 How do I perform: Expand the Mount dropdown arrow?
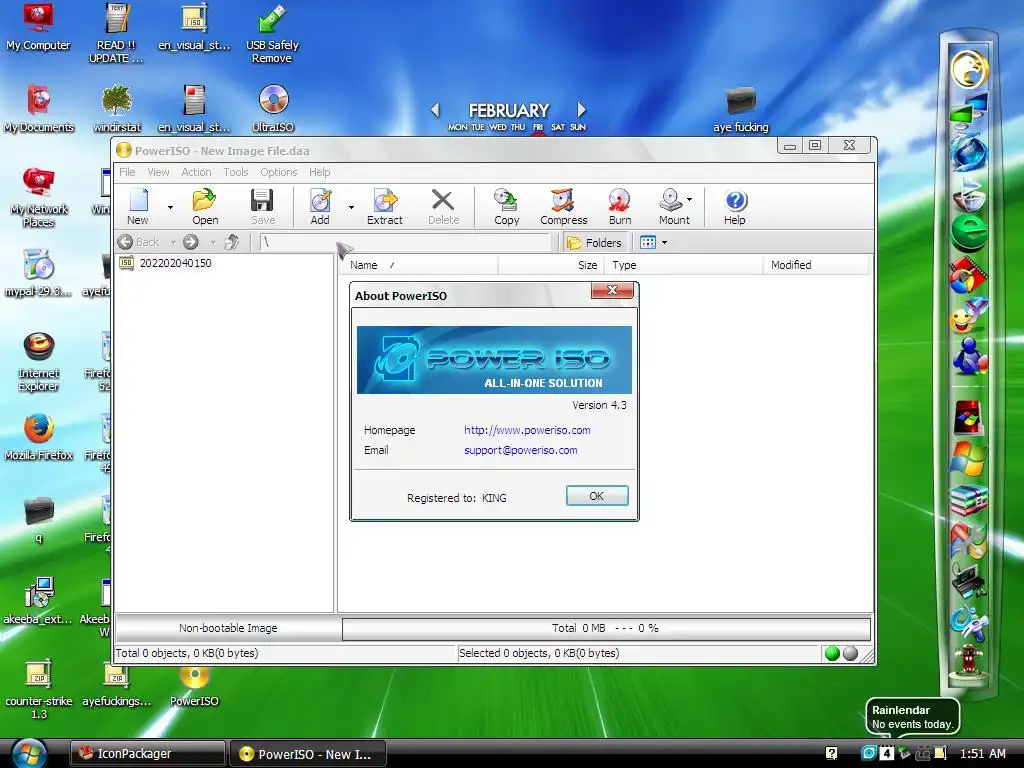point(690,200)
